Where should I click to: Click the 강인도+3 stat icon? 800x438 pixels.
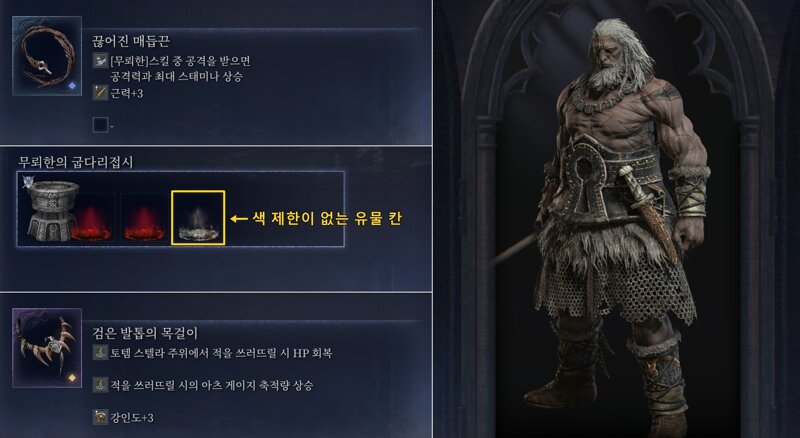click(100, 417)
